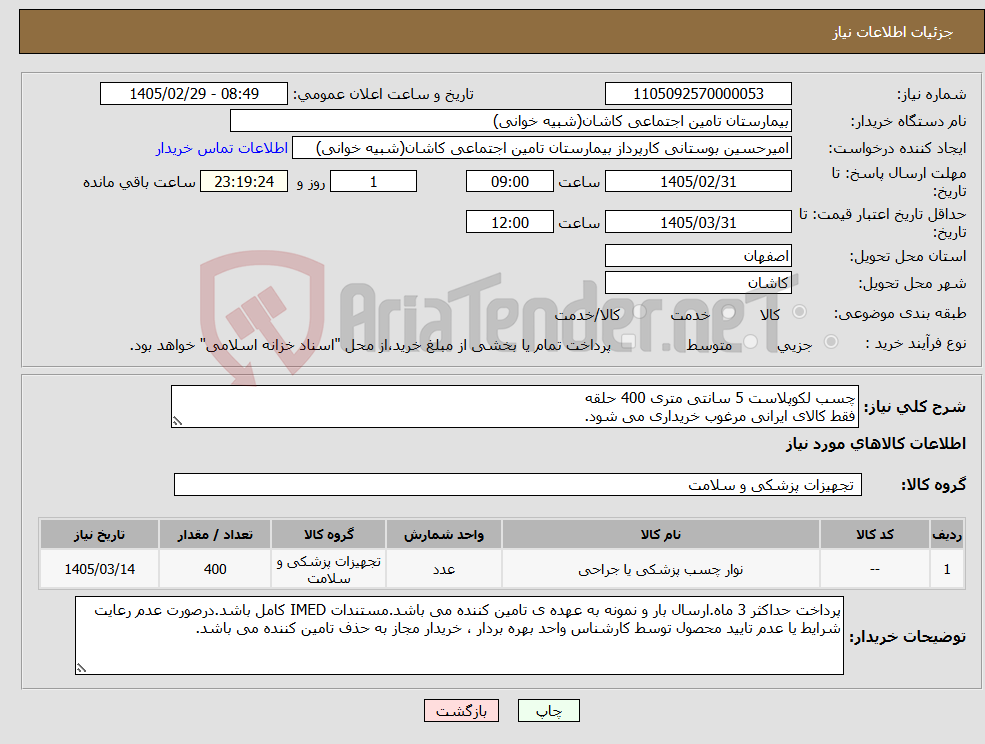Select the جزیی purchase type radio
The image size is (985, 744).
(830, 341)
